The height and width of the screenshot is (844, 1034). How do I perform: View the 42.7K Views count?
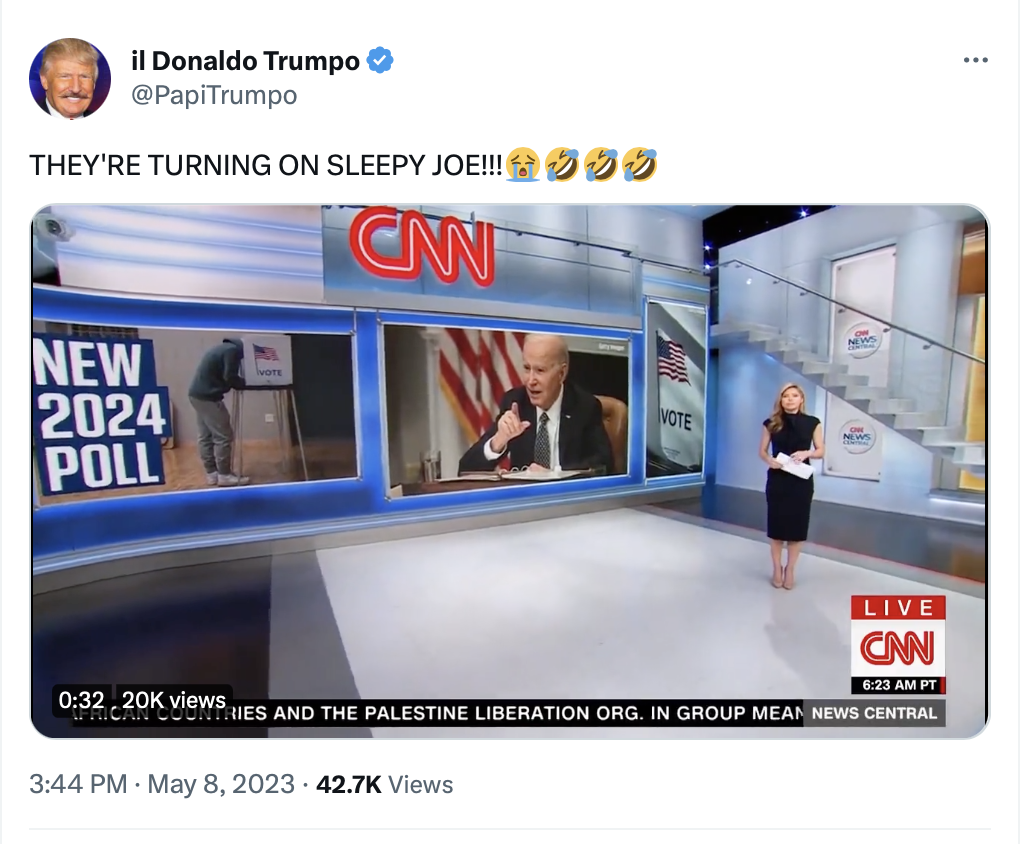point(384,784)
